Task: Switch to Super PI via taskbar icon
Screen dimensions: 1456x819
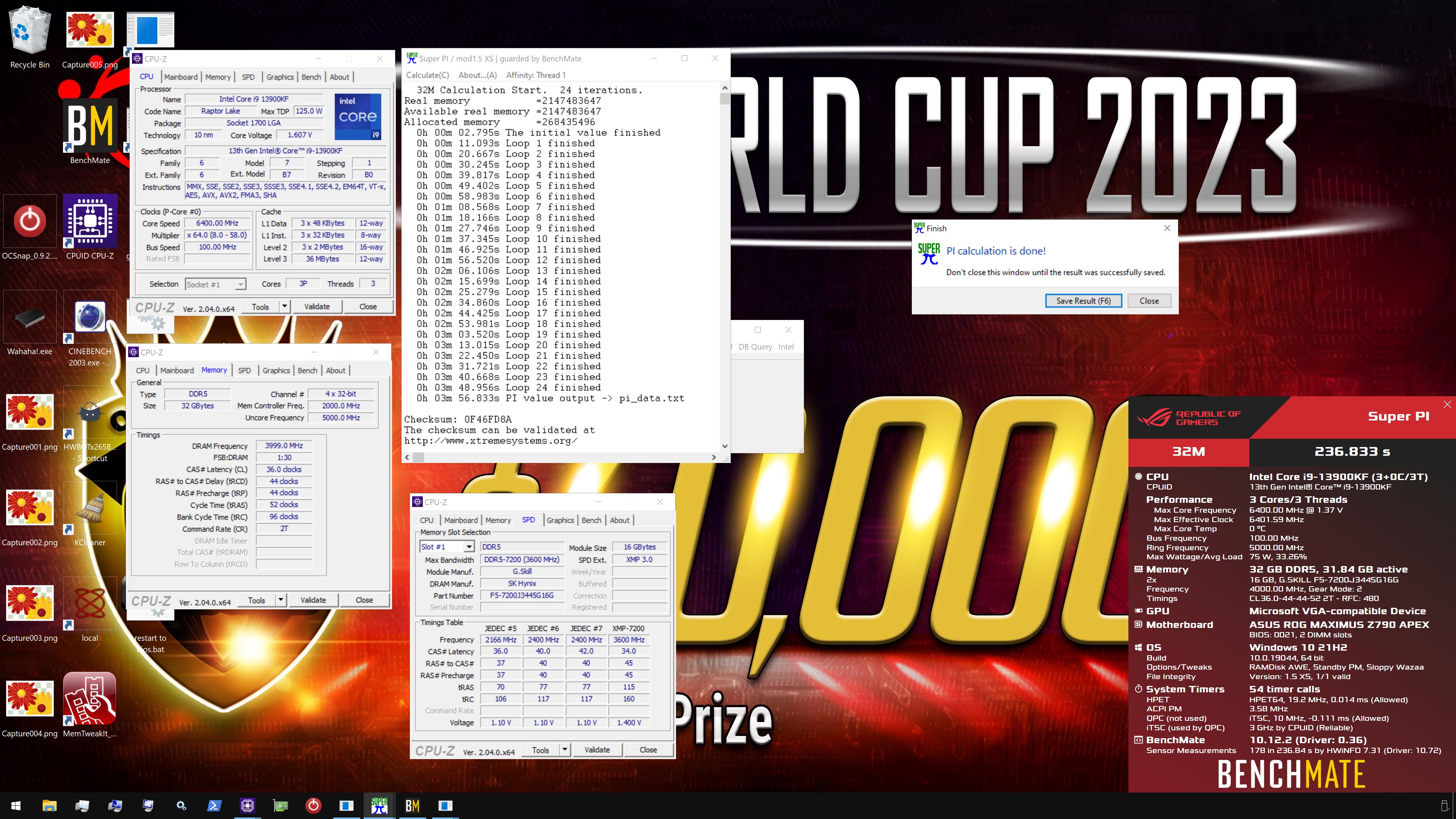Action: [x=379, y=805]
